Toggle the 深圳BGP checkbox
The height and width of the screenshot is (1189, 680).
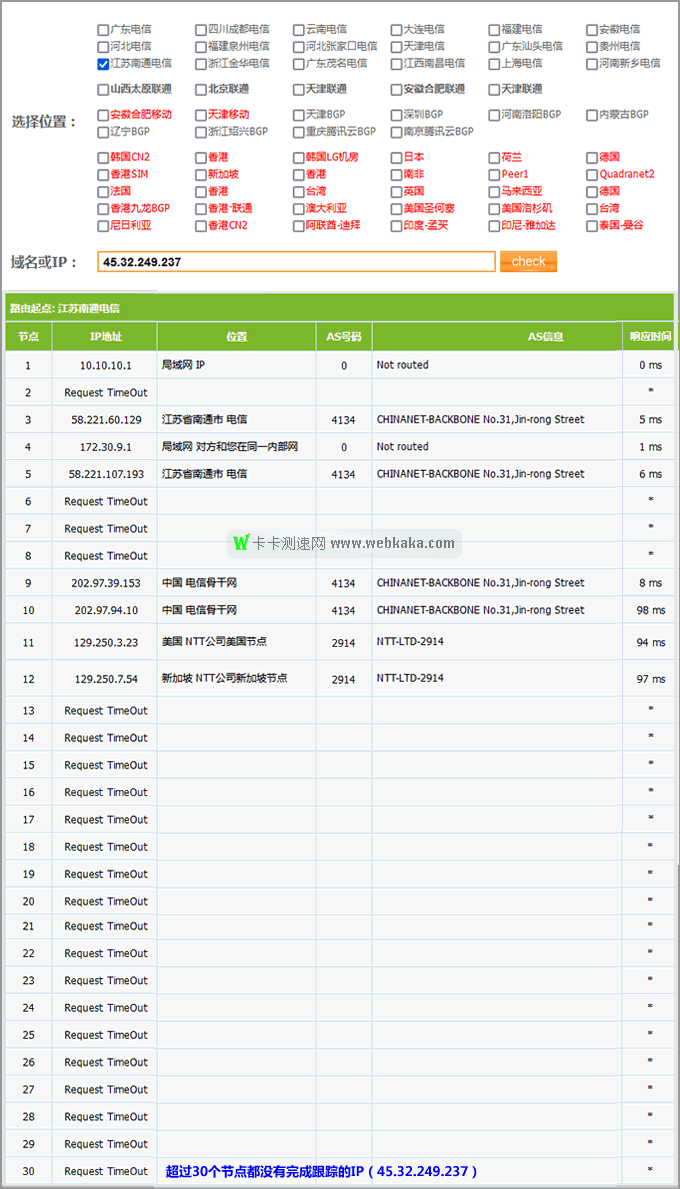click(397, 115)
